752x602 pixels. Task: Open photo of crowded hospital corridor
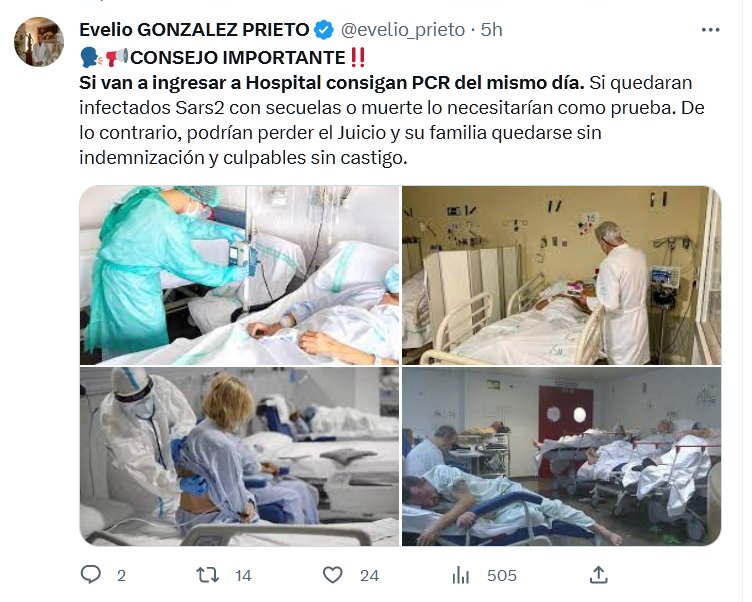click(x=561, y=457)
